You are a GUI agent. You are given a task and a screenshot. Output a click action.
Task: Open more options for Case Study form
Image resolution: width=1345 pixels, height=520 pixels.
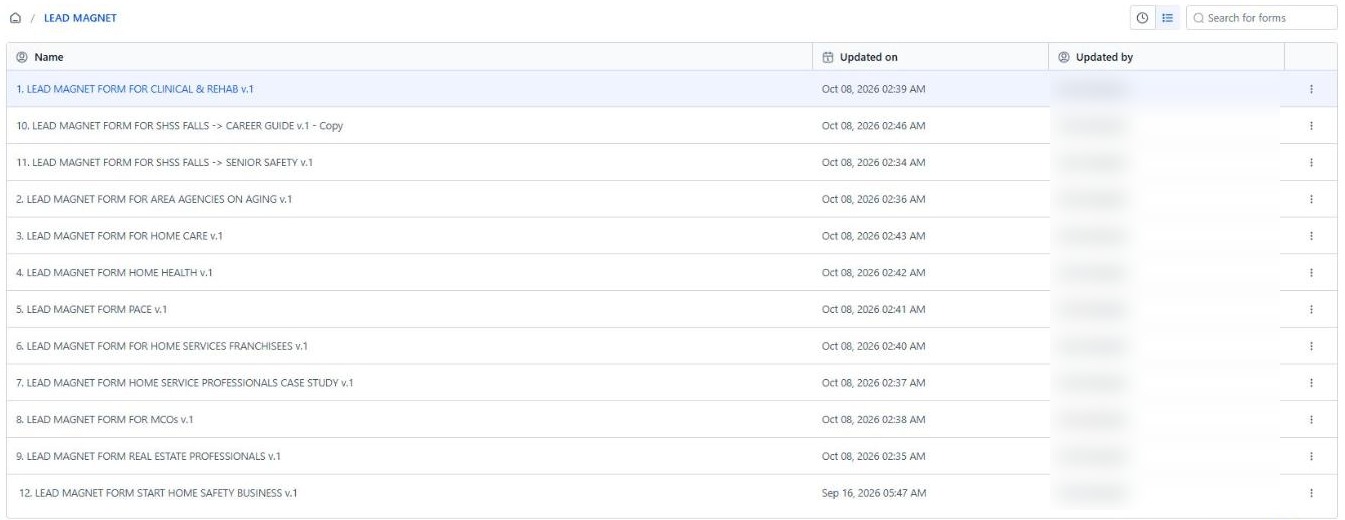pyautogui.click(x=1311, y=383)
